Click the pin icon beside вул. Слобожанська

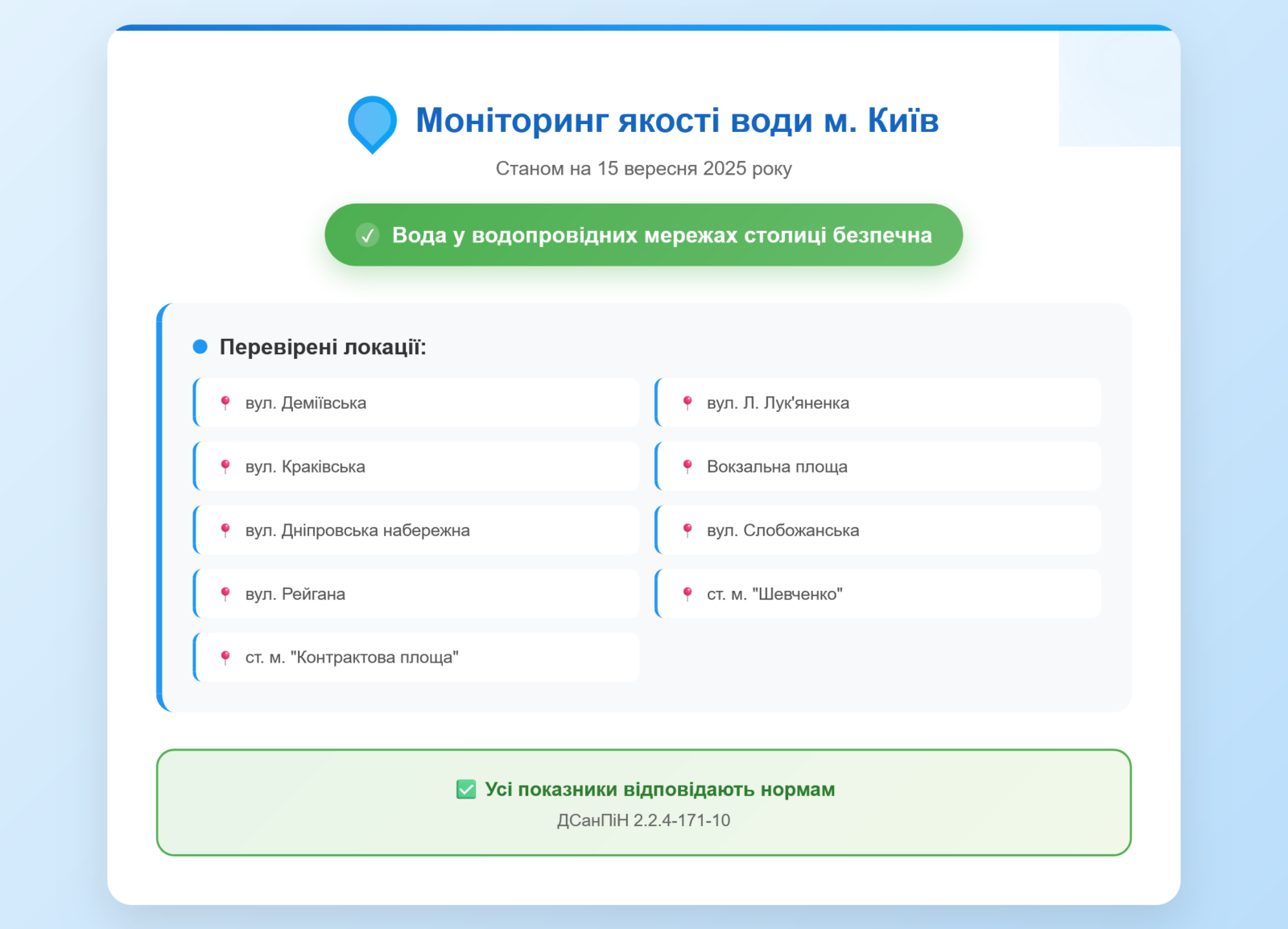(x=687, y=530)
